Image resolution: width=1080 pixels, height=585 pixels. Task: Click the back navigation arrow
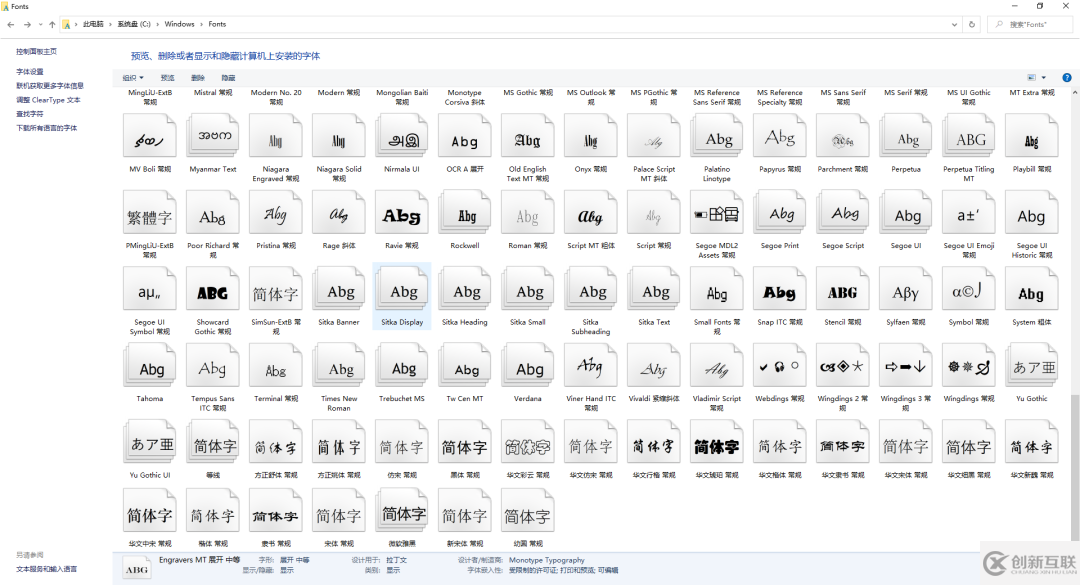pos(10,24)
